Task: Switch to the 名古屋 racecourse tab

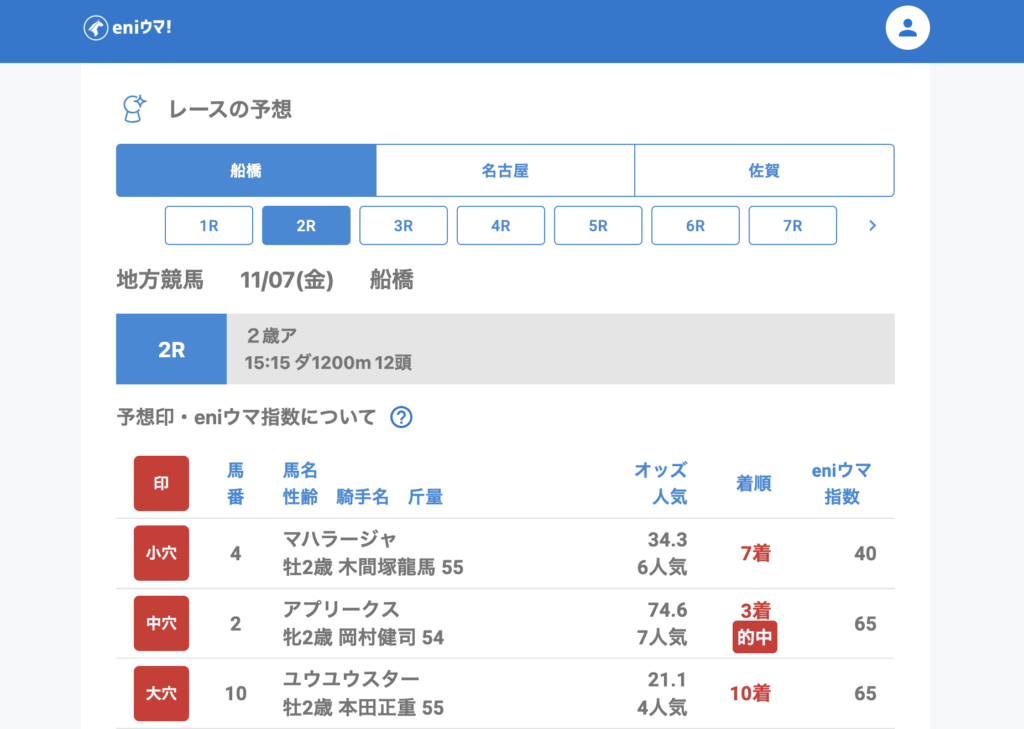Action: tap(505, 171)
